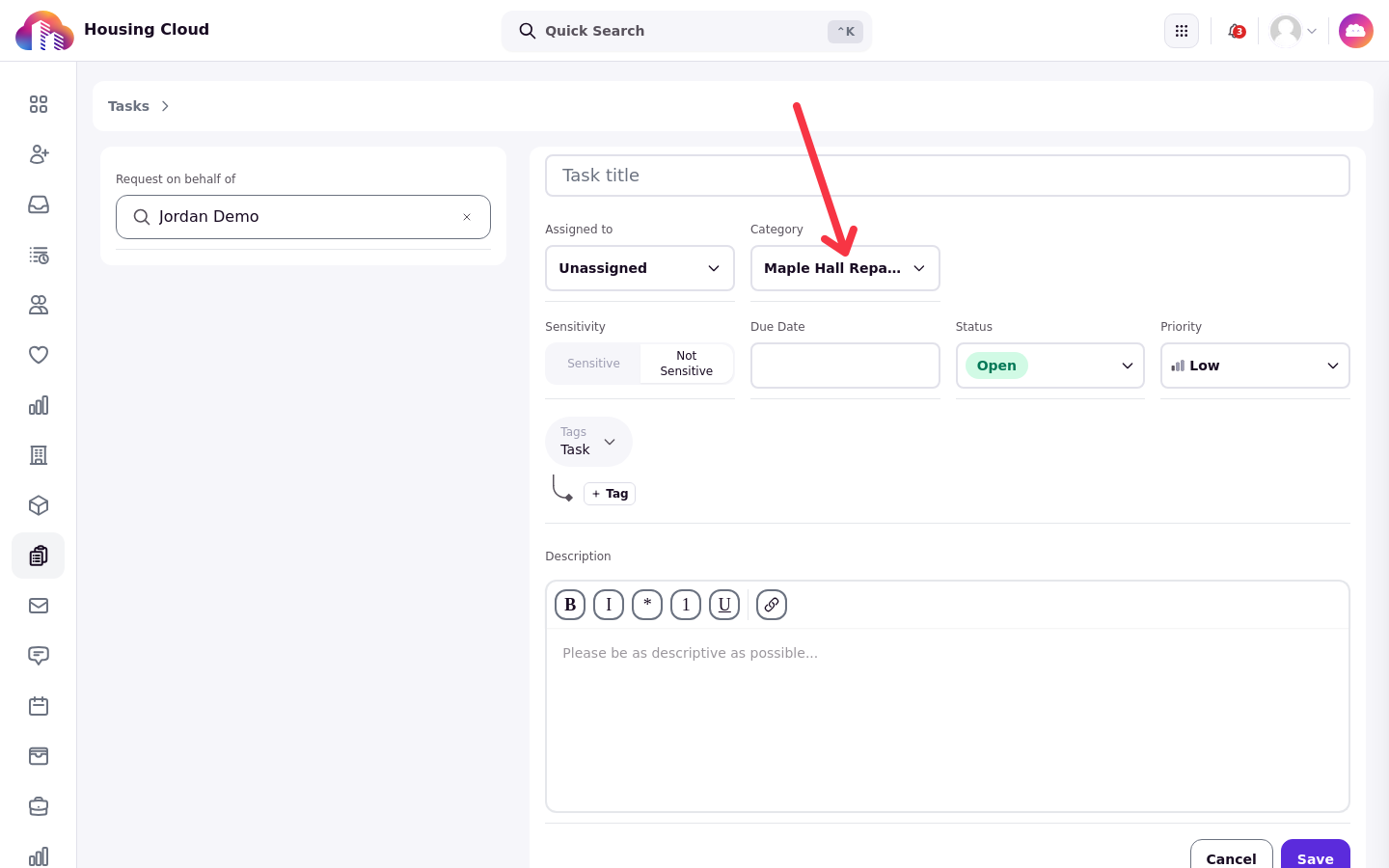This screenshot has width=1389, height=868.
Task: Insert bulleted list in description
Action: pos(647,605)
